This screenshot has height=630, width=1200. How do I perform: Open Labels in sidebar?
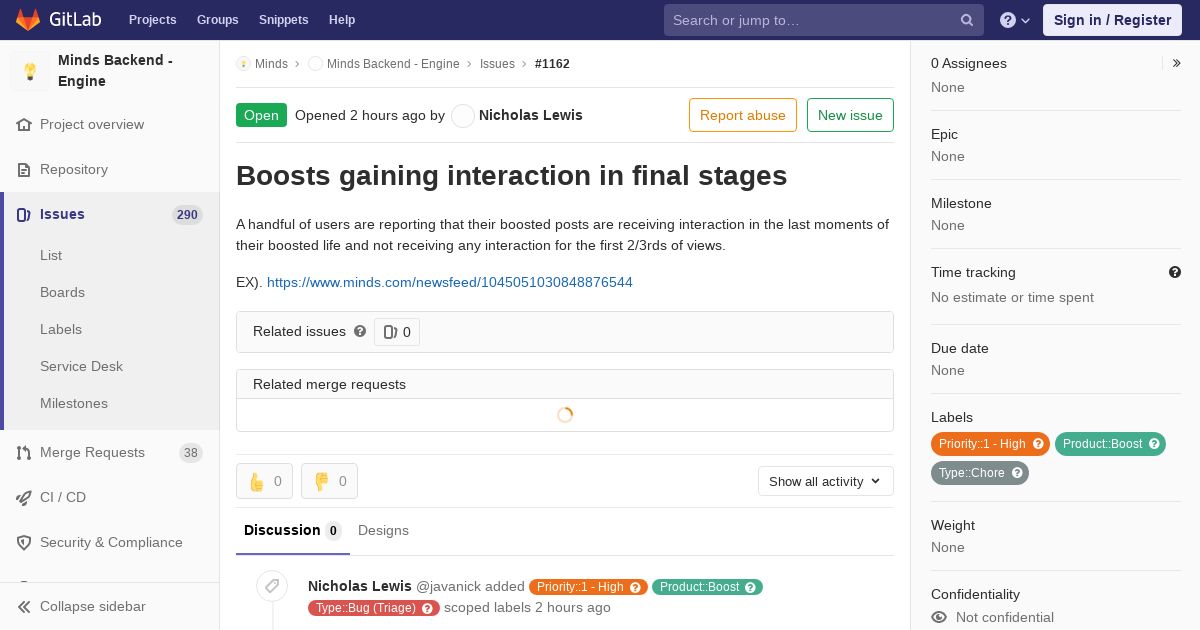click(x=61, y=330)
